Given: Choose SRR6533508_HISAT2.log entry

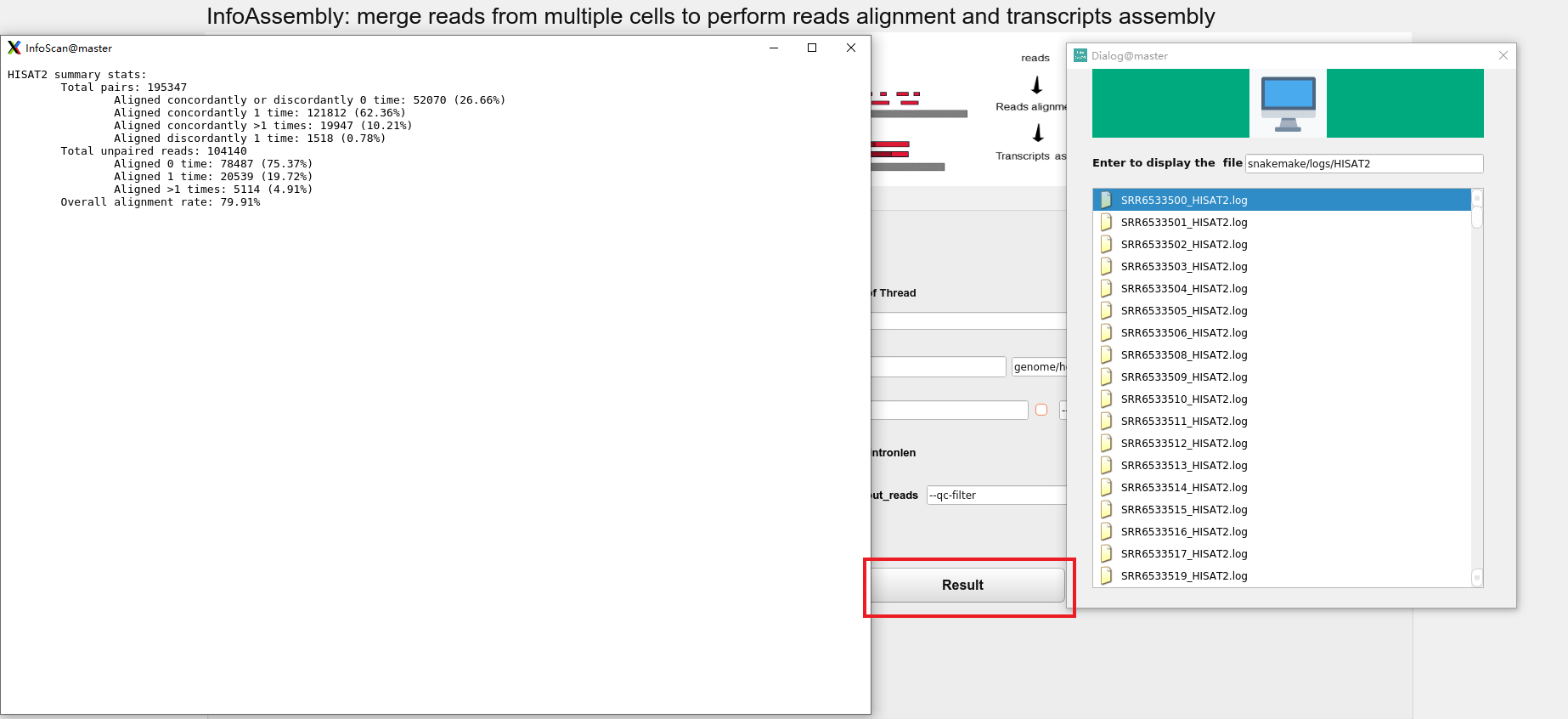Looking at the screenshot, I should coord(1282,354).
